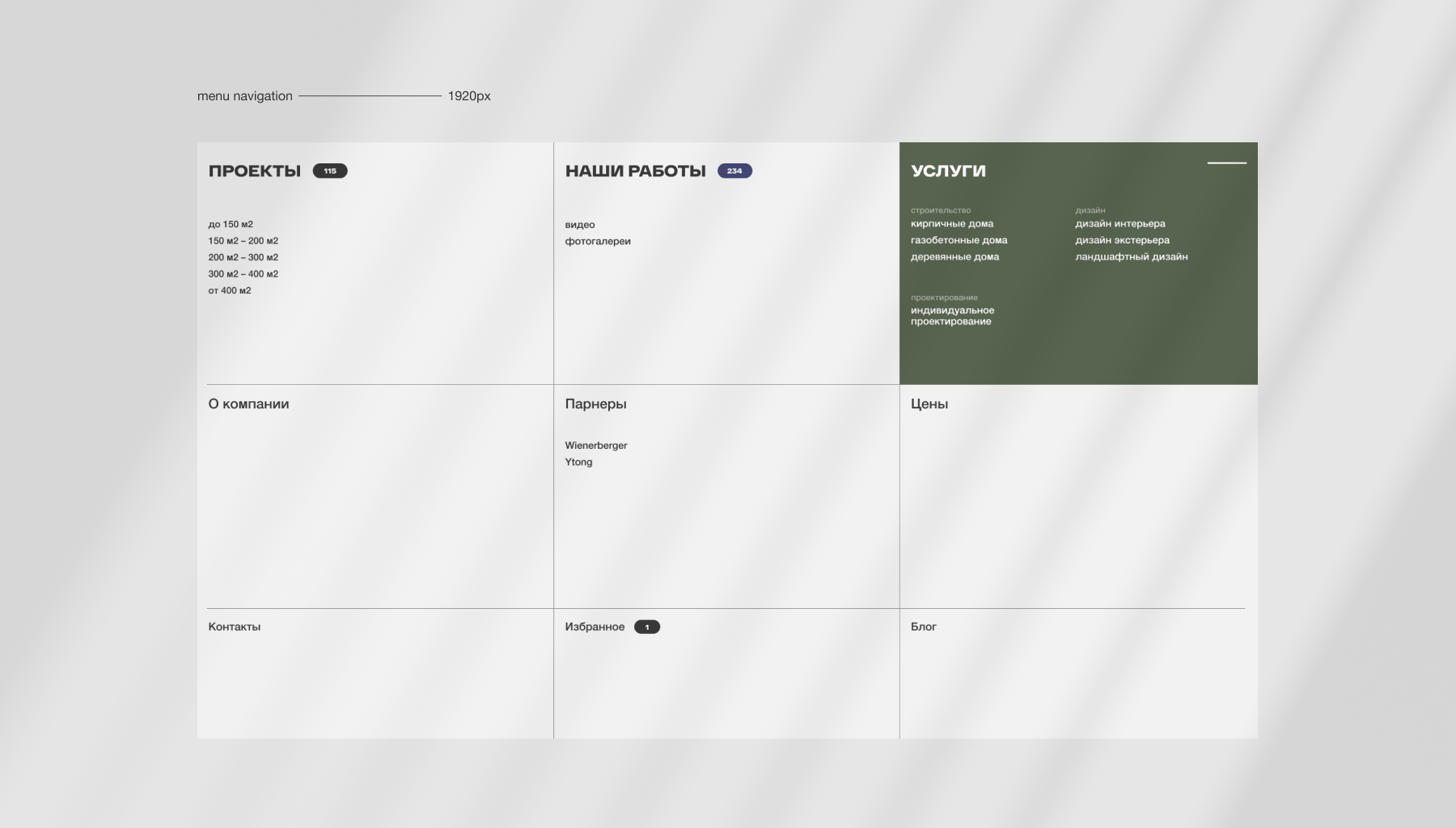Screen dimensions: 1456x828
Task: Go to the Блог section
Action: coord(923,627)
